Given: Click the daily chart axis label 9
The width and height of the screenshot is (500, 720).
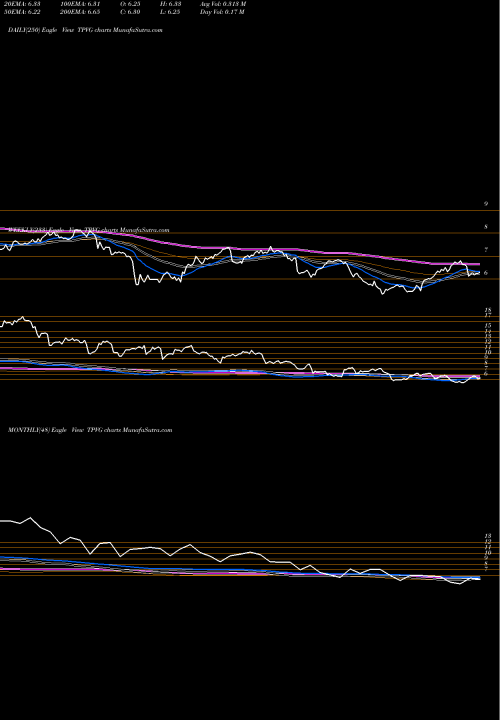Looking at the screenshot, I should (486, 203).
